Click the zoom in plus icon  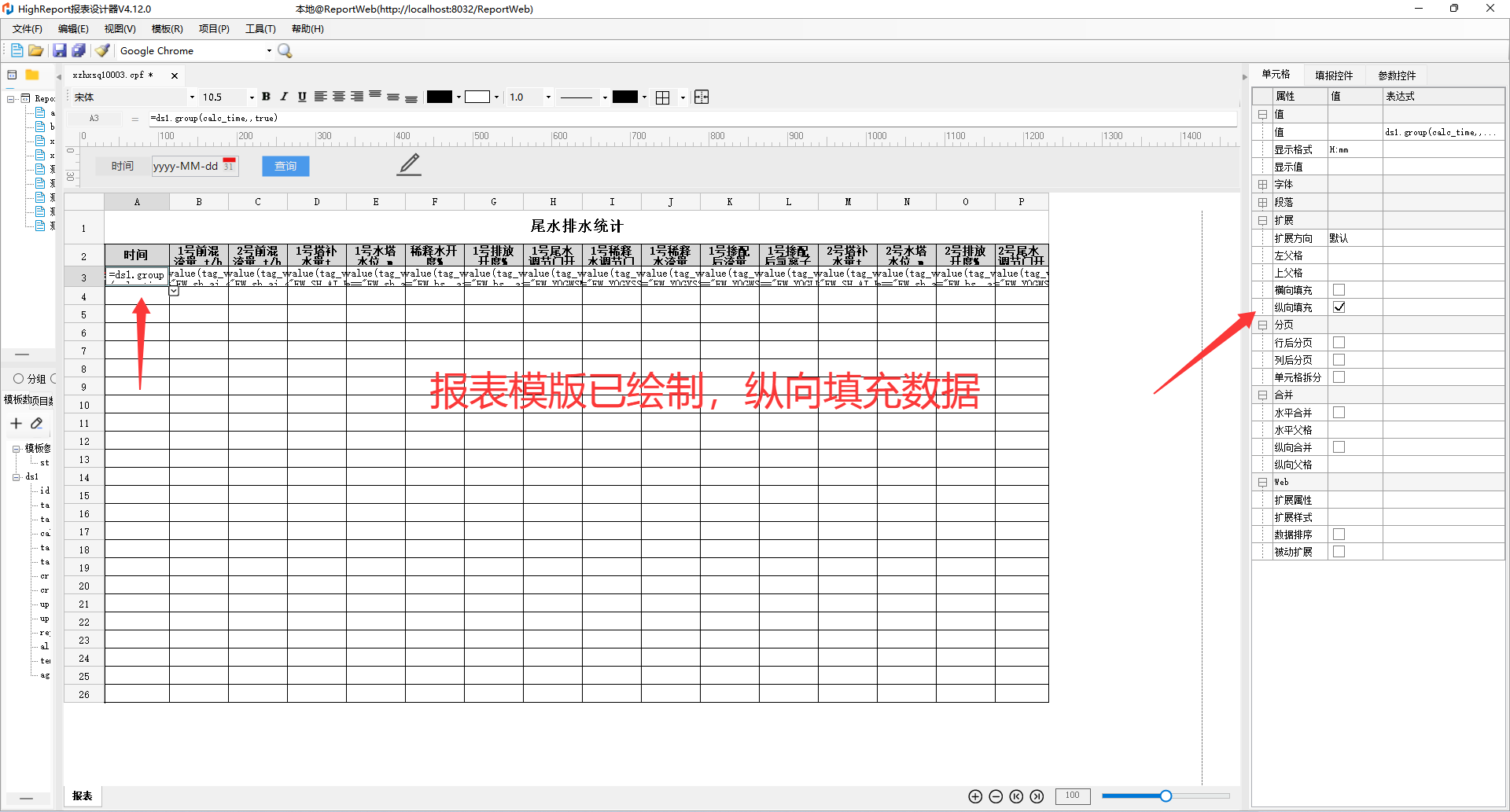coord(975,796)
